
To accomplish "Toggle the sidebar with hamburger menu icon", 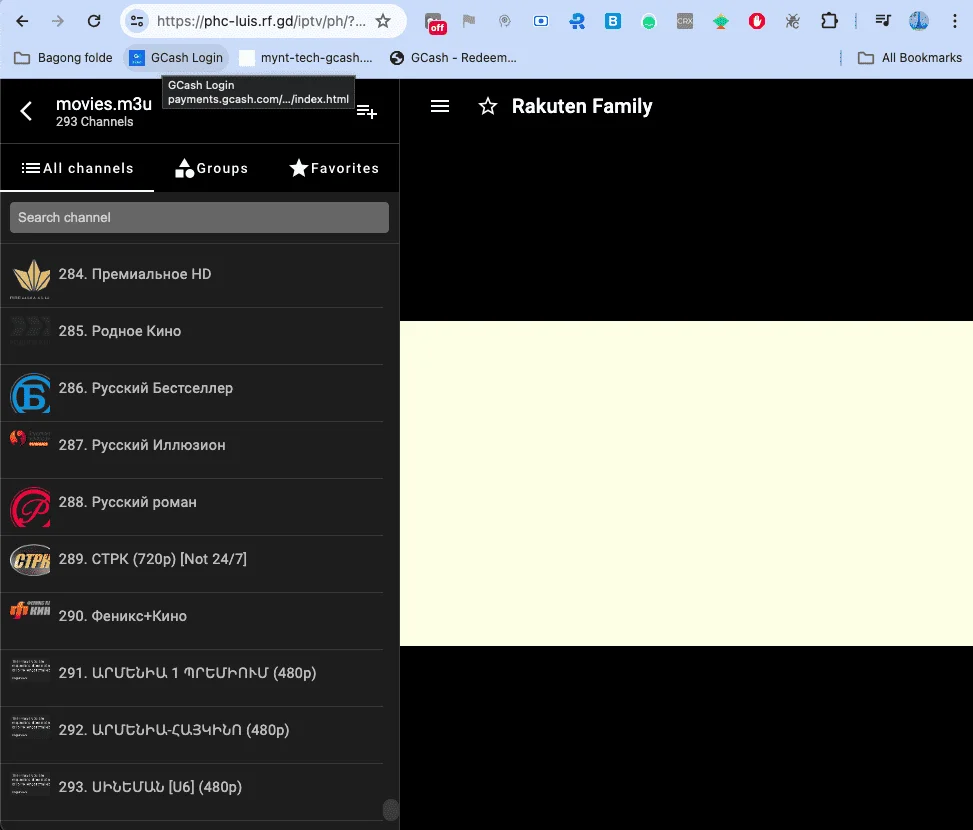I will click(x=440, y=106).
